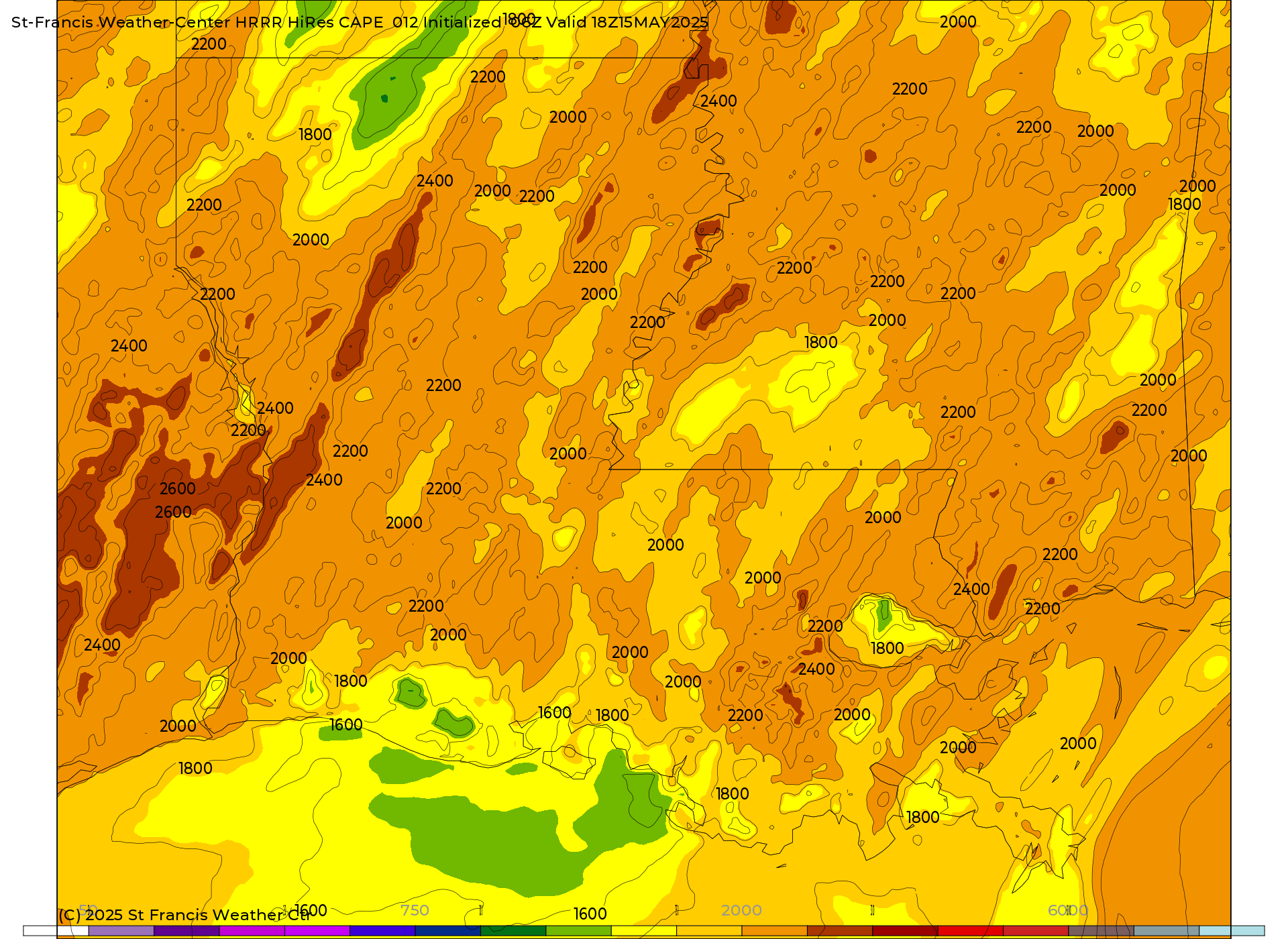Select the lavender swatch in the color bar
The width and height of the screenshot is (1288, 939).
pos(121,931)
